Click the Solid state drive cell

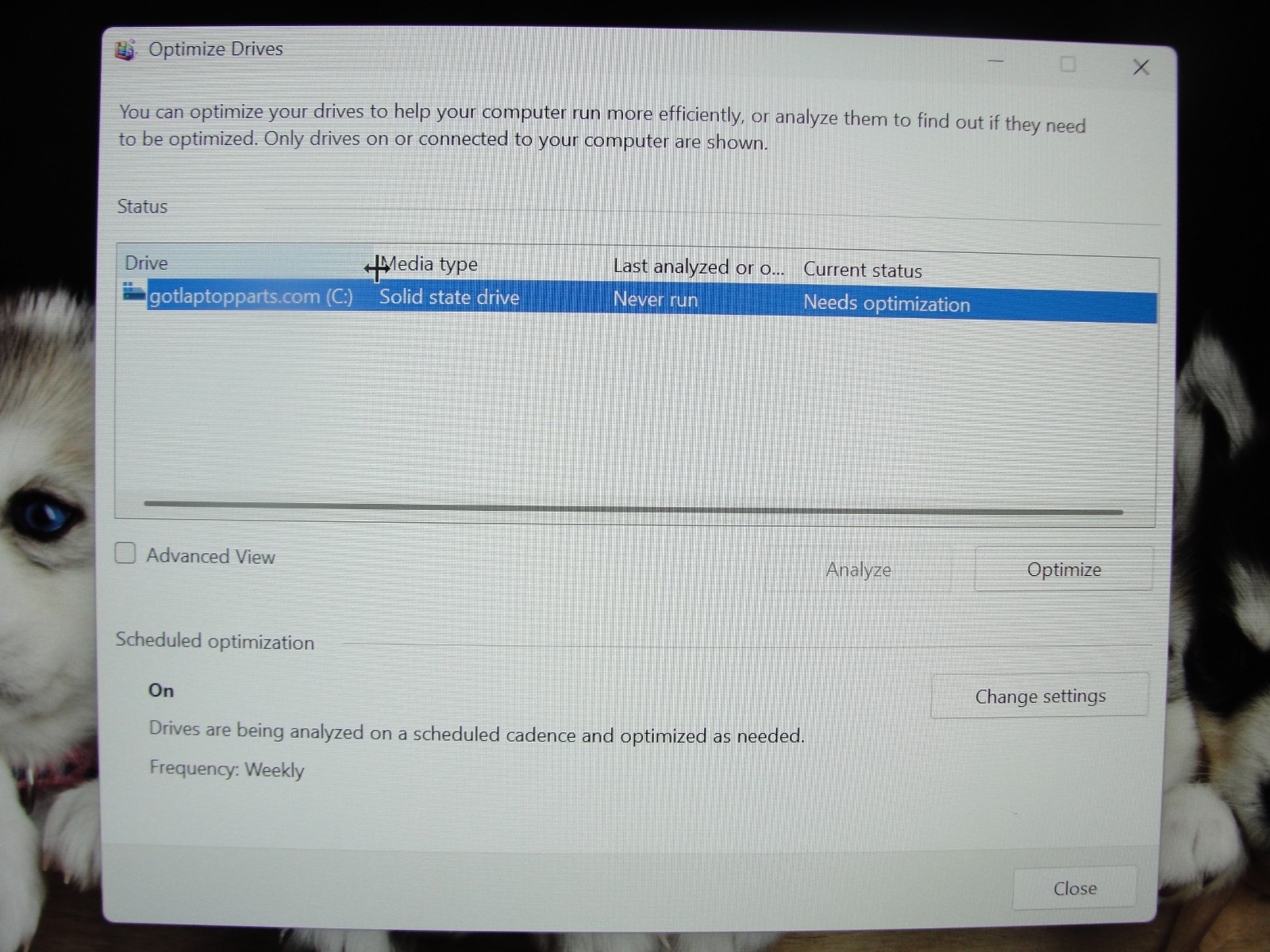449,297
